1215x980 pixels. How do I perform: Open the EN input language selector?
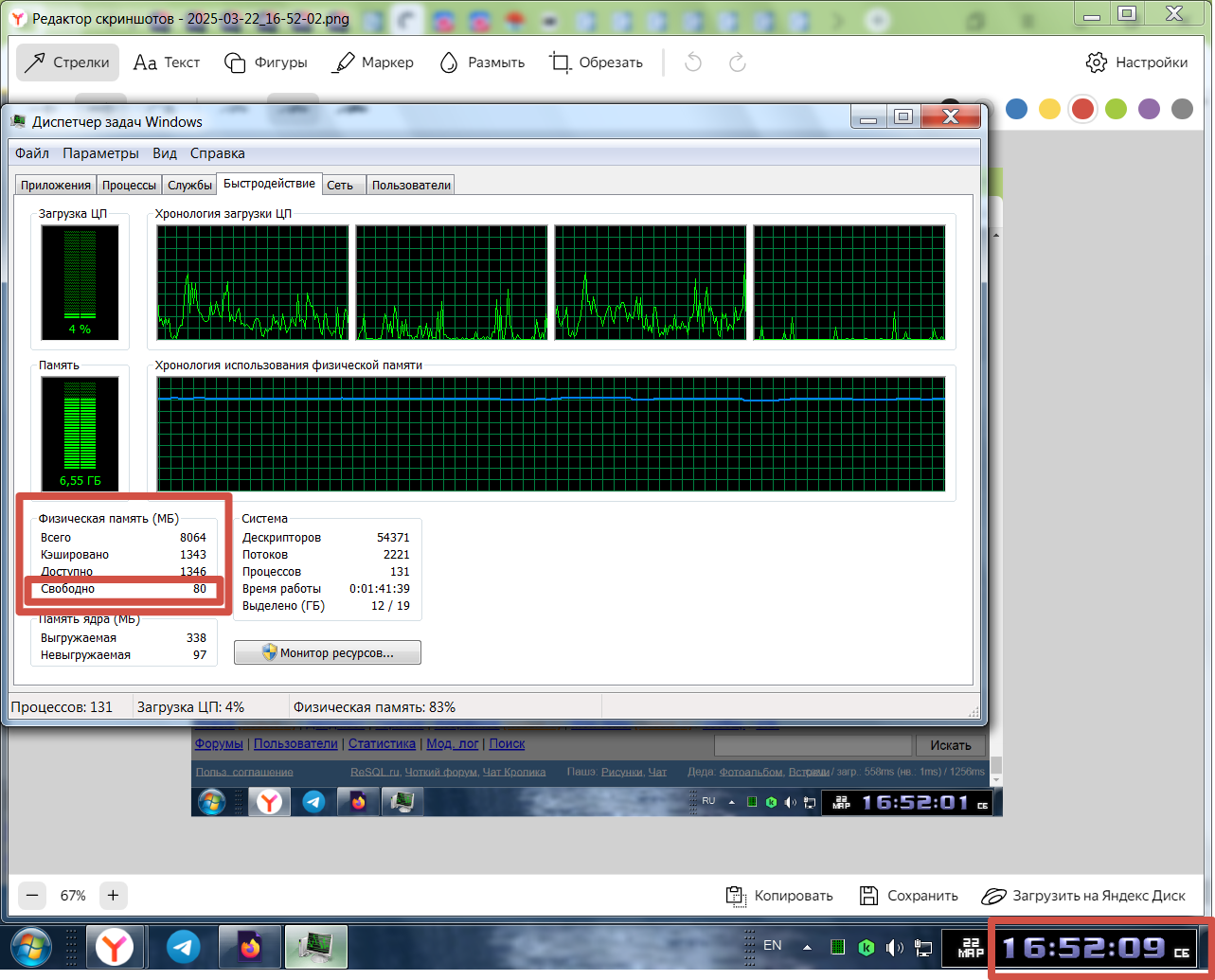pos(773,945)
